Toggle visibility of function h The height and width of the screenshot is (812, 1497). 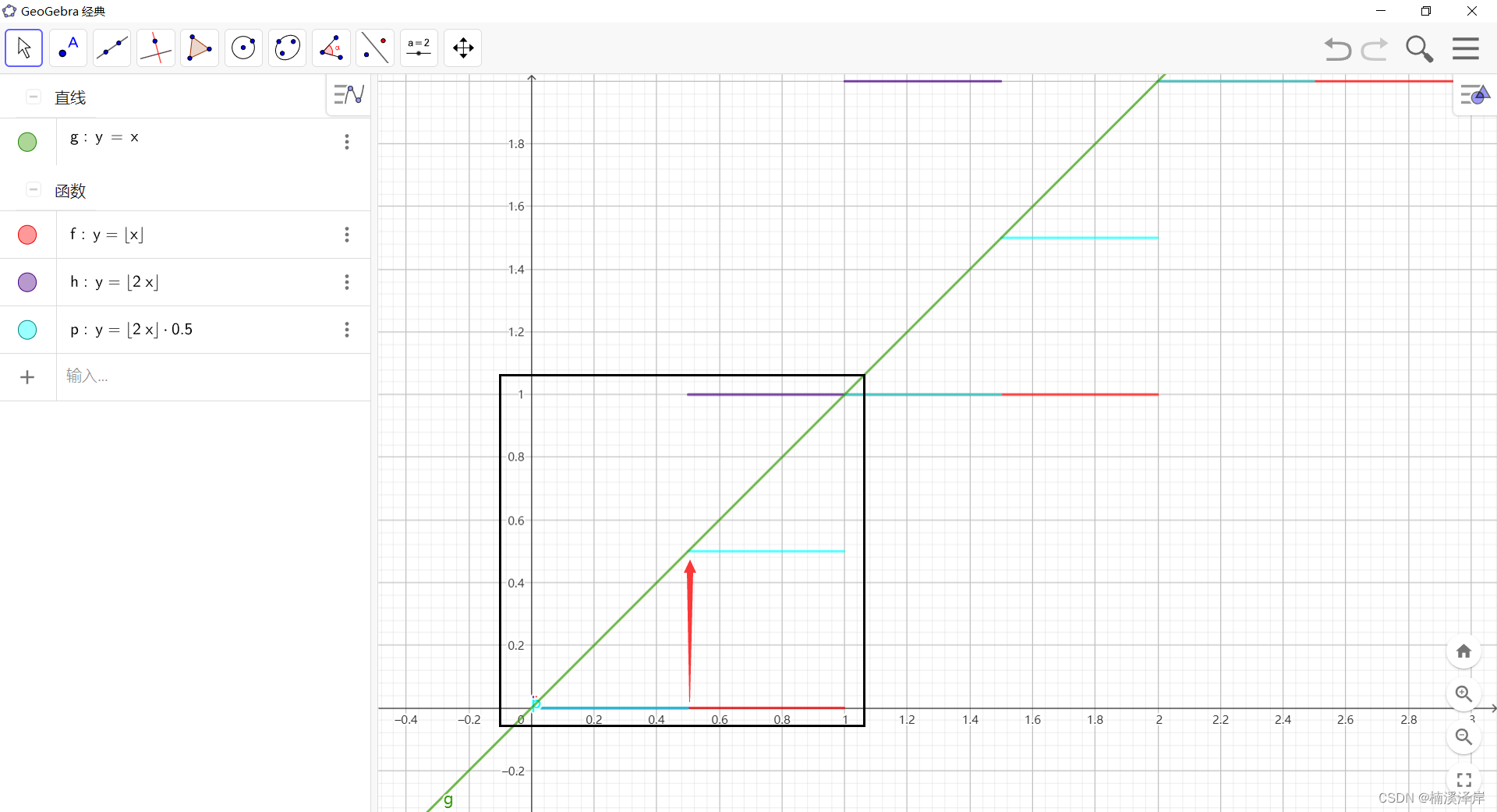point(27,282)
